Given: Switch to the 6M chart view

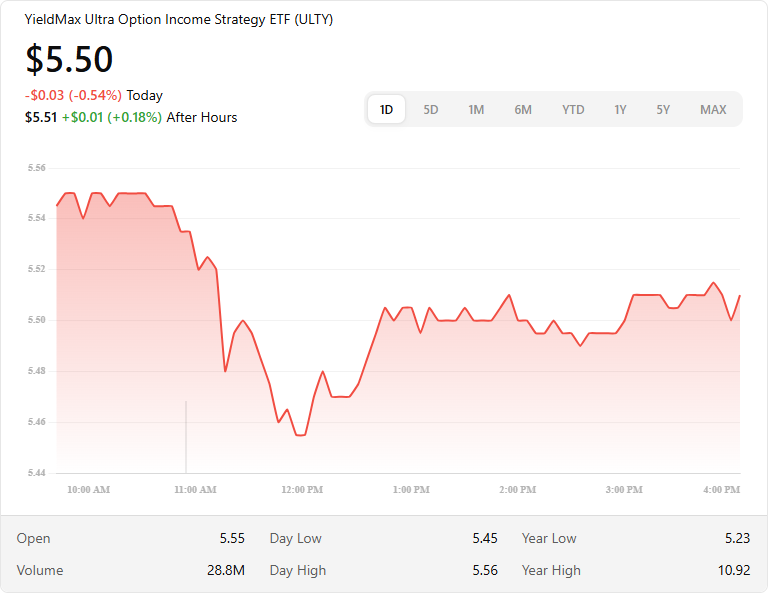Looking at the screenshot, I should point(523,110).
